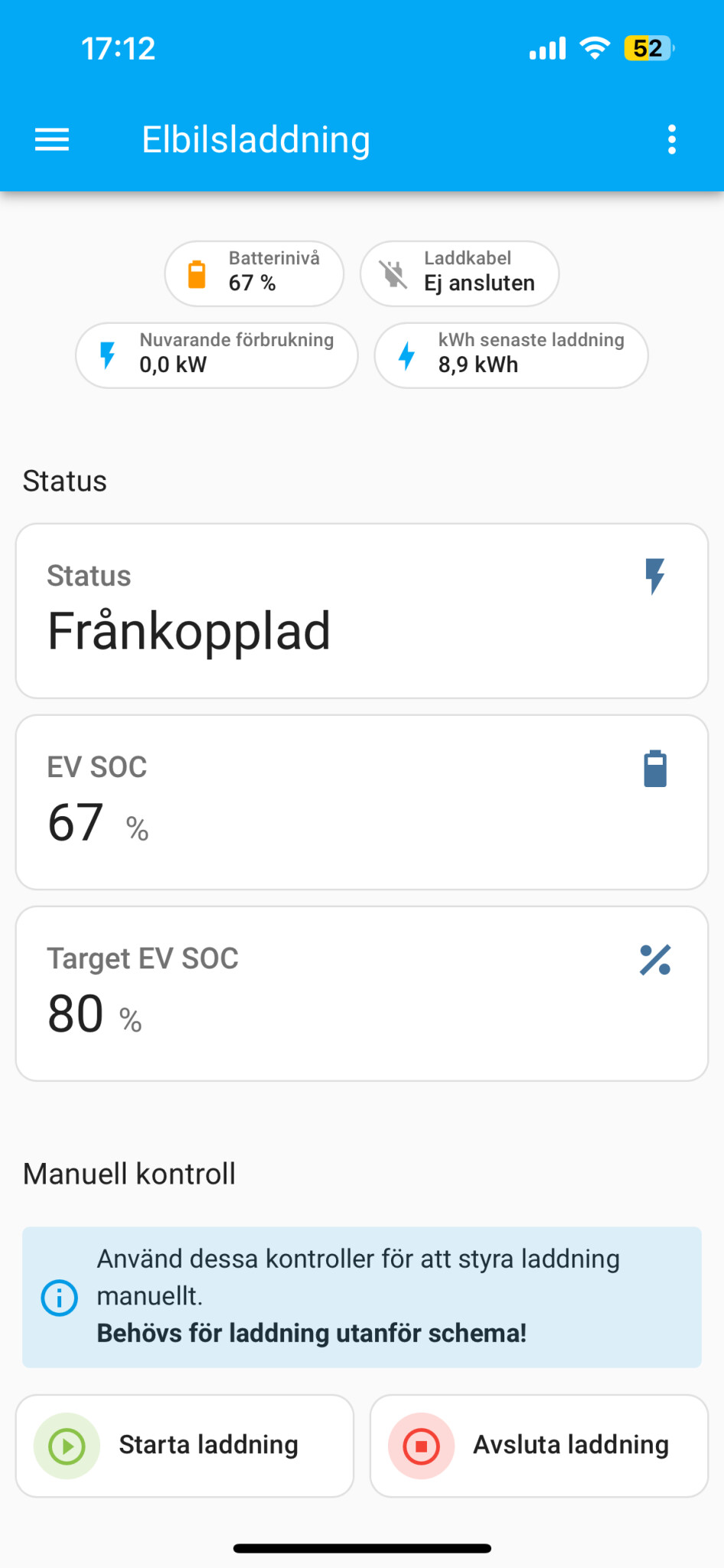Tap the Starta laddning button
The image size is (724, 1568).
click(x=184, y=1445)
